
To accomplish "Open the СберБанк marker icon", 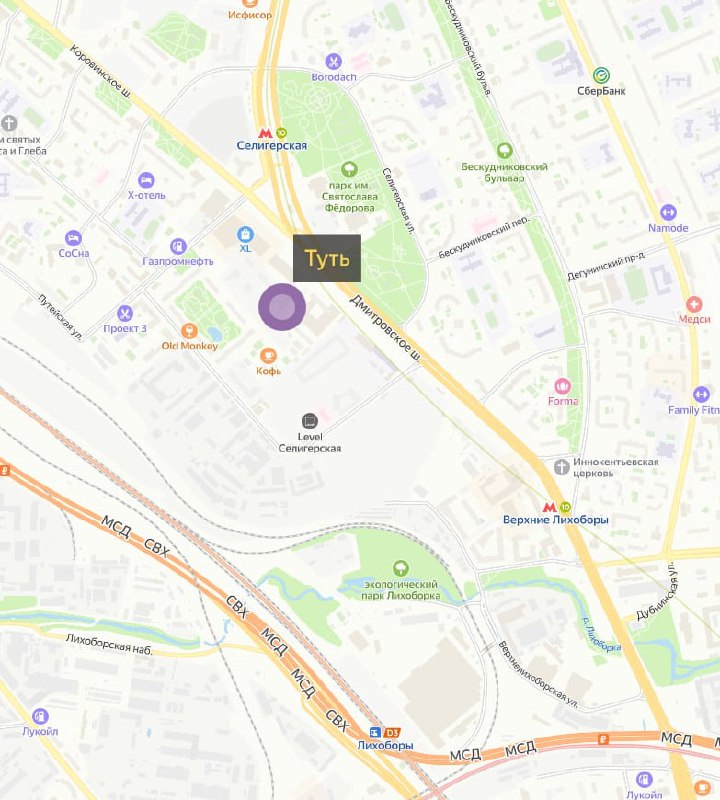I will click(601, 76).
